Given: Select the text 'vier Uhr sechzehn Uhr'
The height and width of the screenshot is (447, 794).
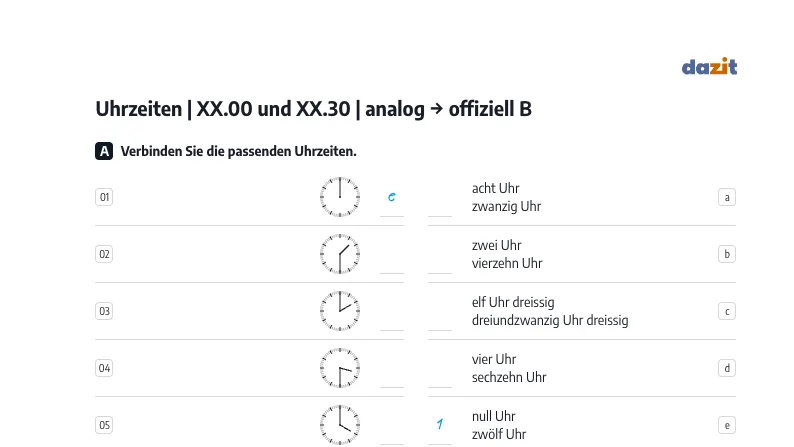Looking at the screenshot, I should (x=509, y=368).
